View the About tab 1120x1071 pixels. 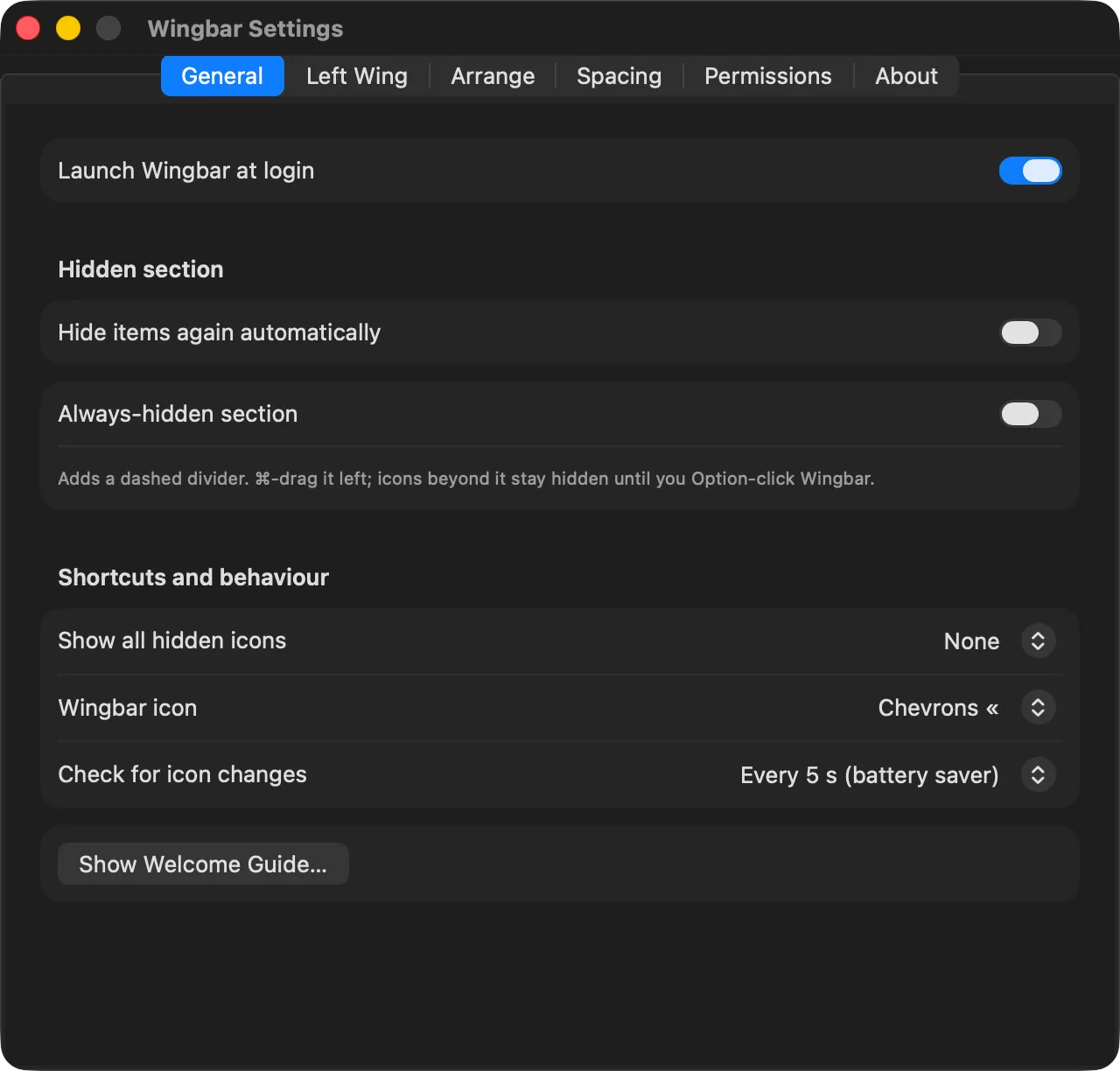(906, 76)
